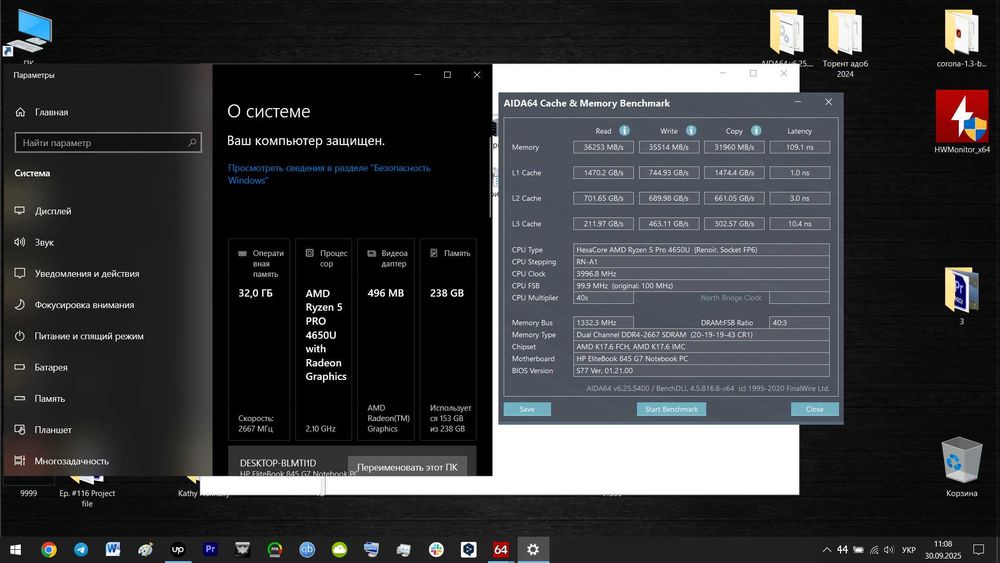The width and height of the screenshot is (1000, 563).
Task: Click the Save button in AIDA64
Action: pyautogui.click(x=527, y=409)
